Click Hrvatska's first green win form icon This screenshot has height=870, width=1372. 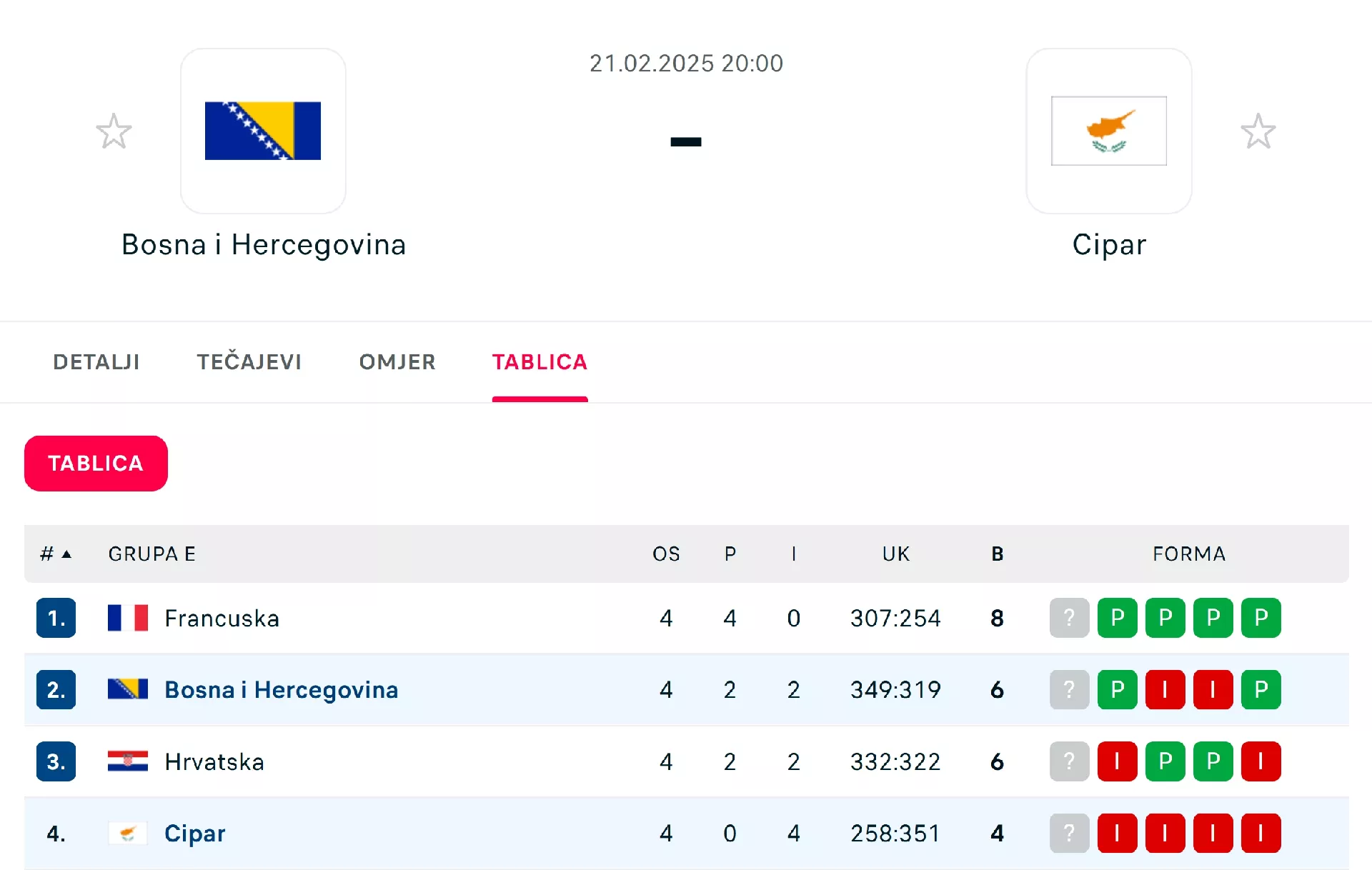click(1165, 762)
